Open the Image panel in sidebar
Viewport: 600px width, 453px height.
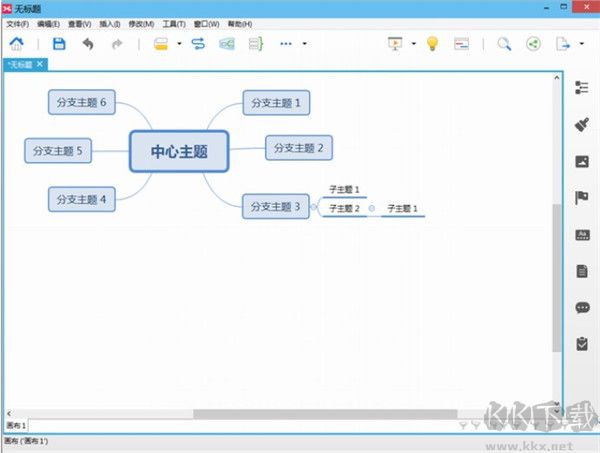coord(582,161)
